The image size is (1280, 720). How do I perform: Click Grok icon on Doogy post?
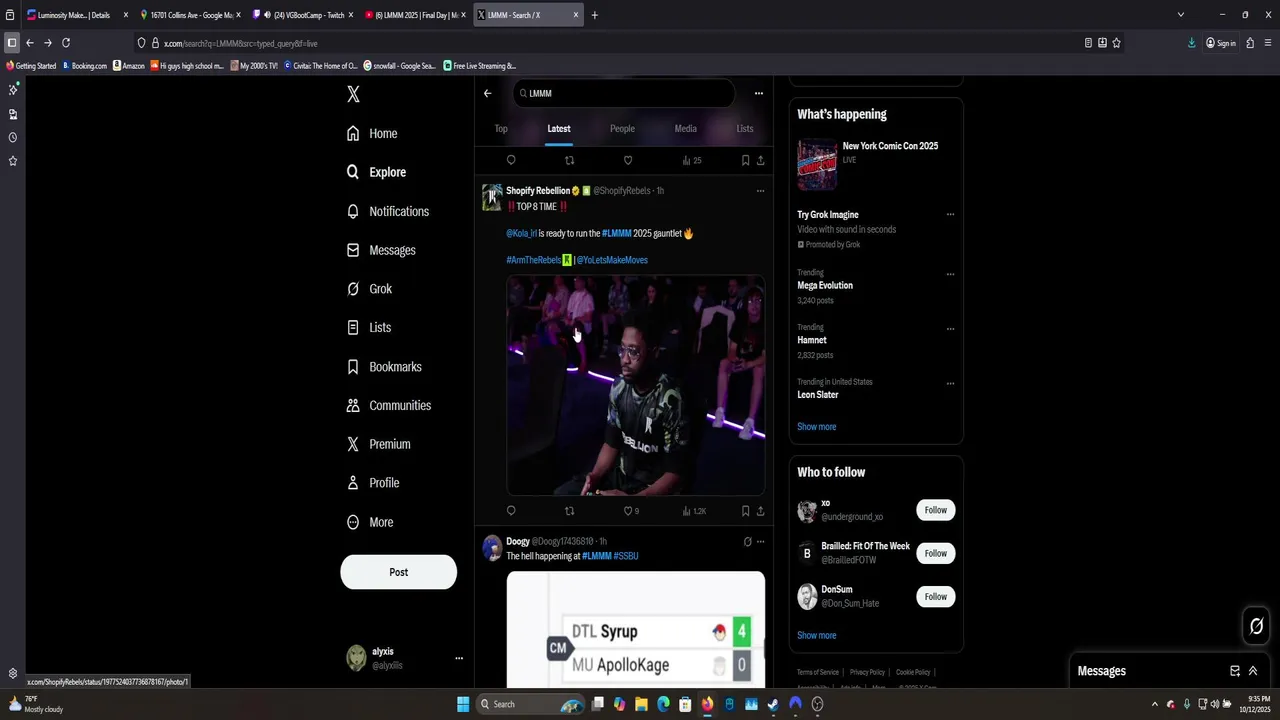747,542
